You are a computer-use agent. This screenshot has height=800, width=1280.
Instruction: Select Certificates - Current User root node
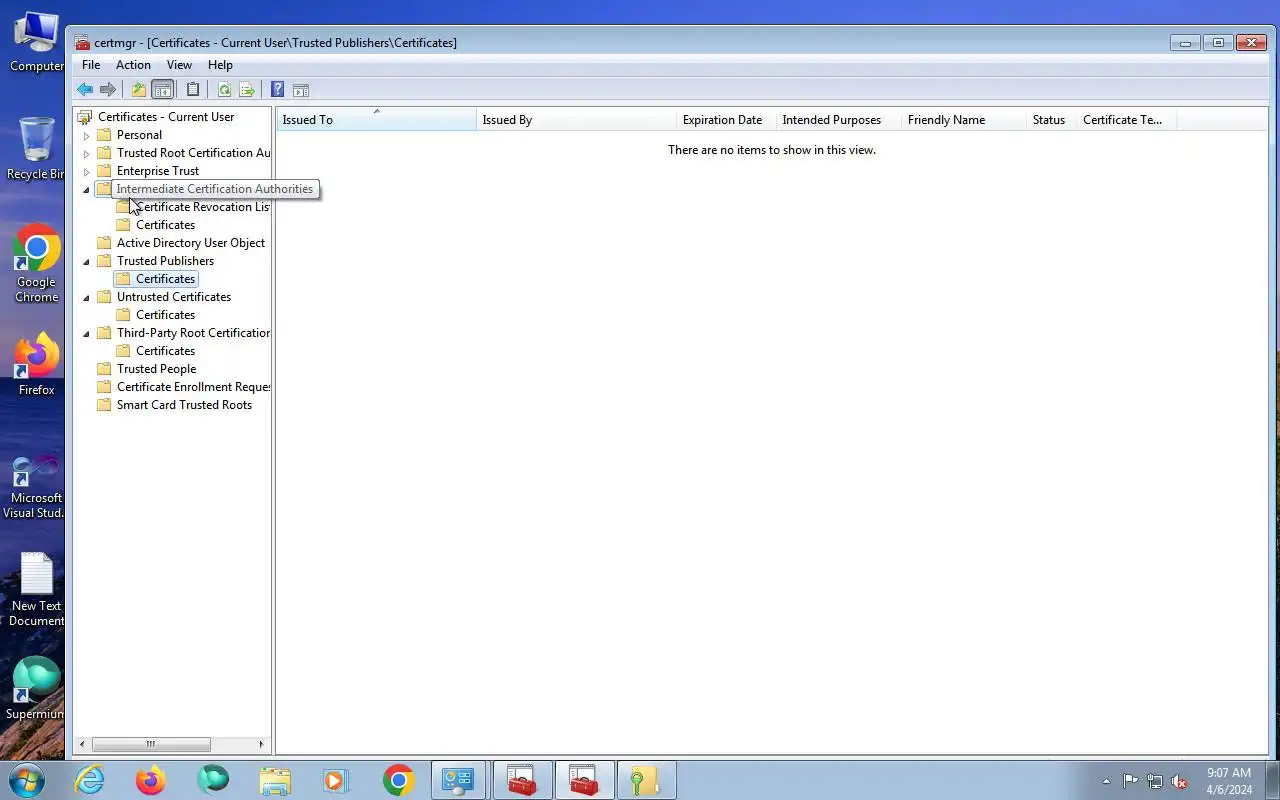click(166, 117)
